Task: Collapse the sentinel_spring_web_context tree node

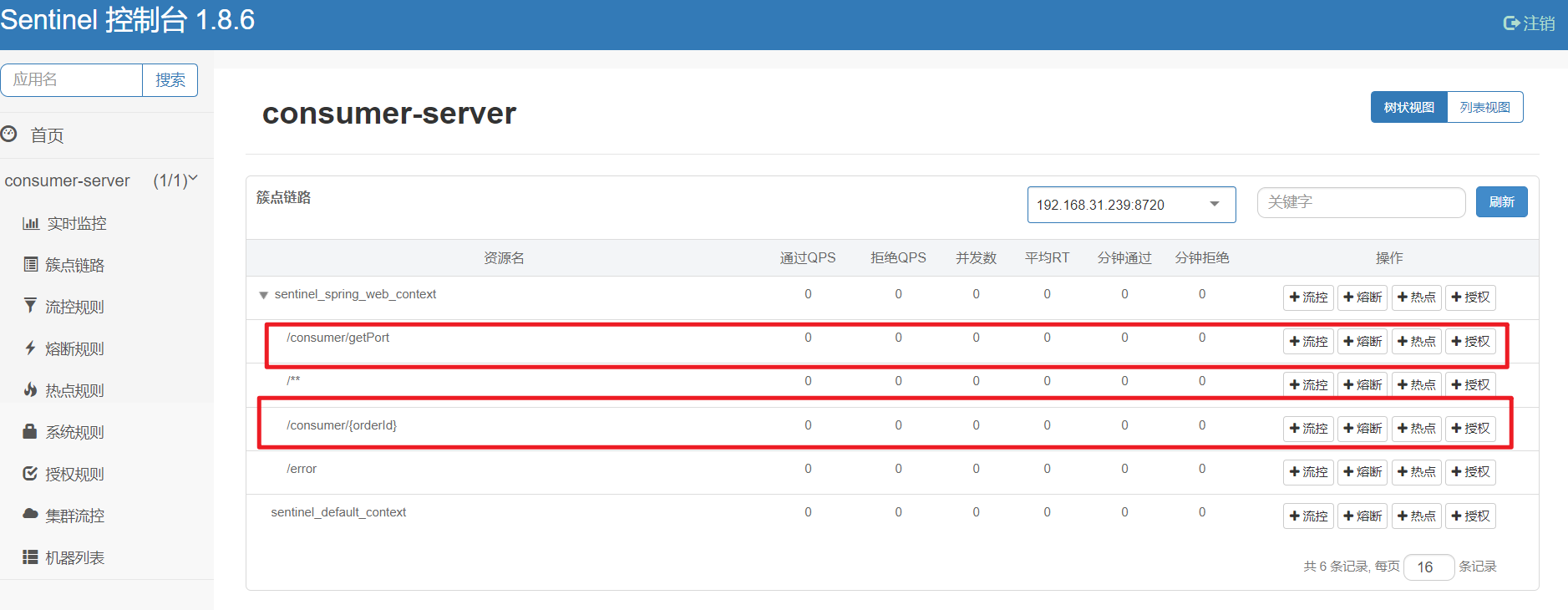Action: (264, 295)
